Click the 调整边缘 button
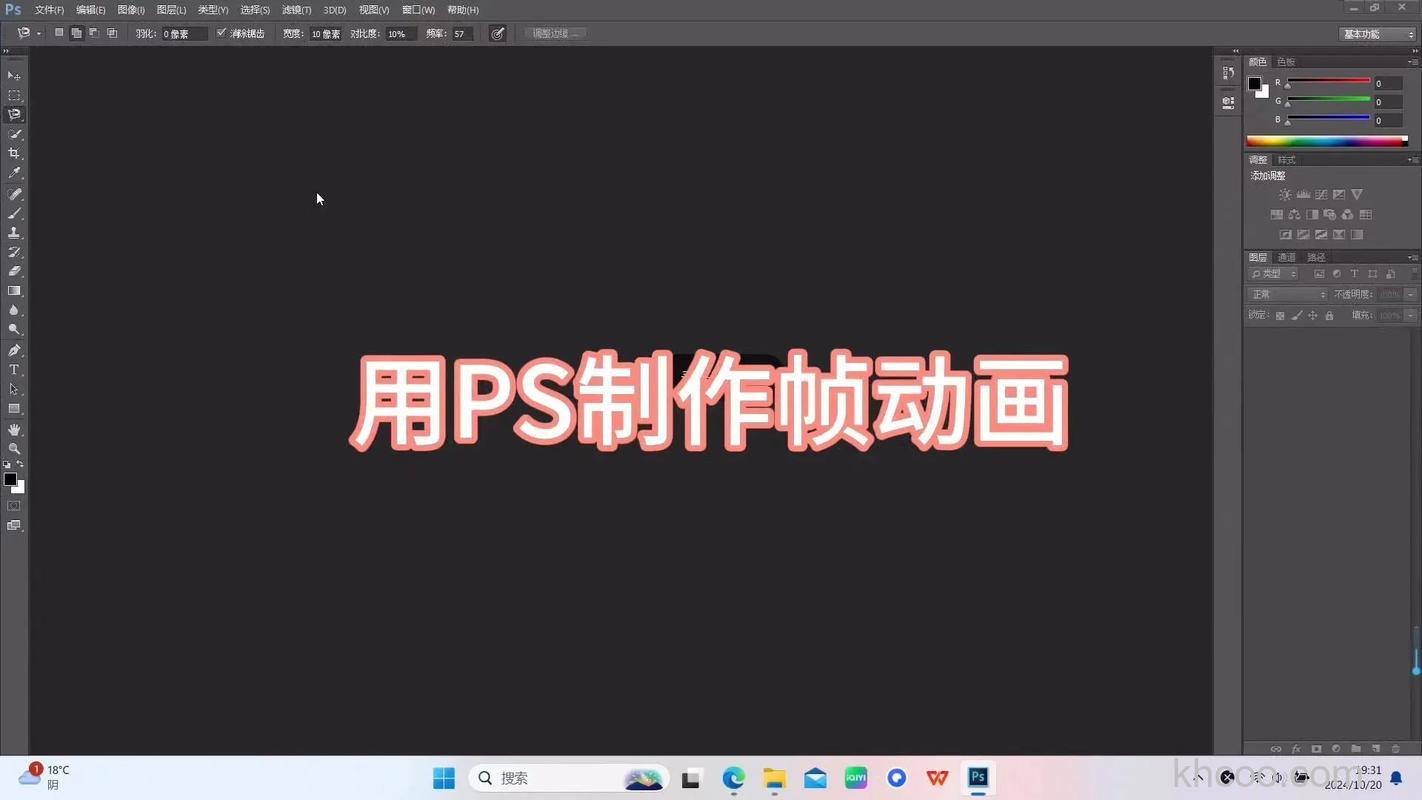 555,33
